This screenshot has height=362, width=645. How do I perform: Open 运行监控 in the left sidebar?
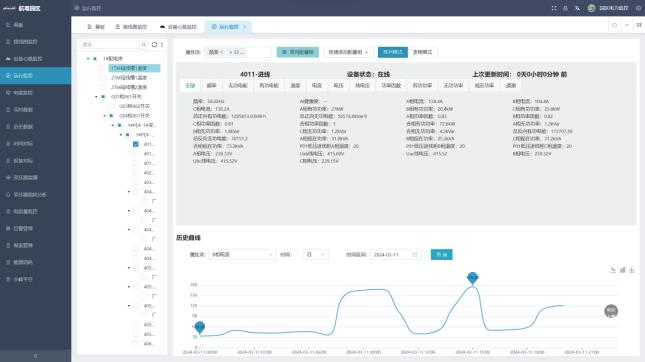pos(35,76)
